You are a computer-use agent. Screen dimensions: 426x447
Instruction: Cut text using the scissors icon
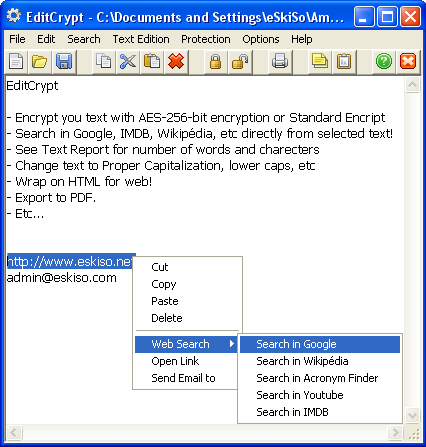pos(128,62)
